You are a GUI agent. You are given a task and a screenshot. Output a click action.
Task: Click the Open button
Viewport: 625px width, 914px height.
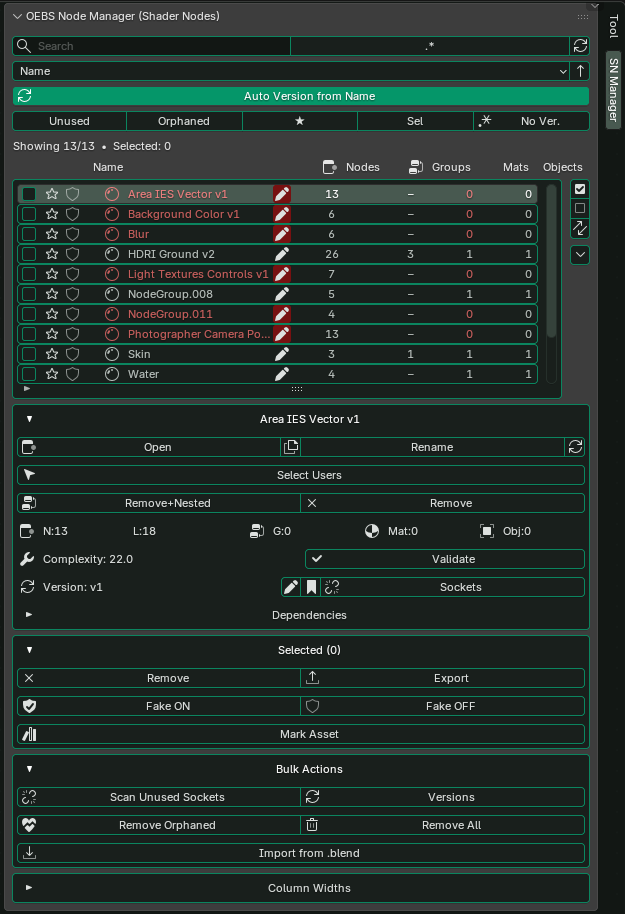coord(149,447)
